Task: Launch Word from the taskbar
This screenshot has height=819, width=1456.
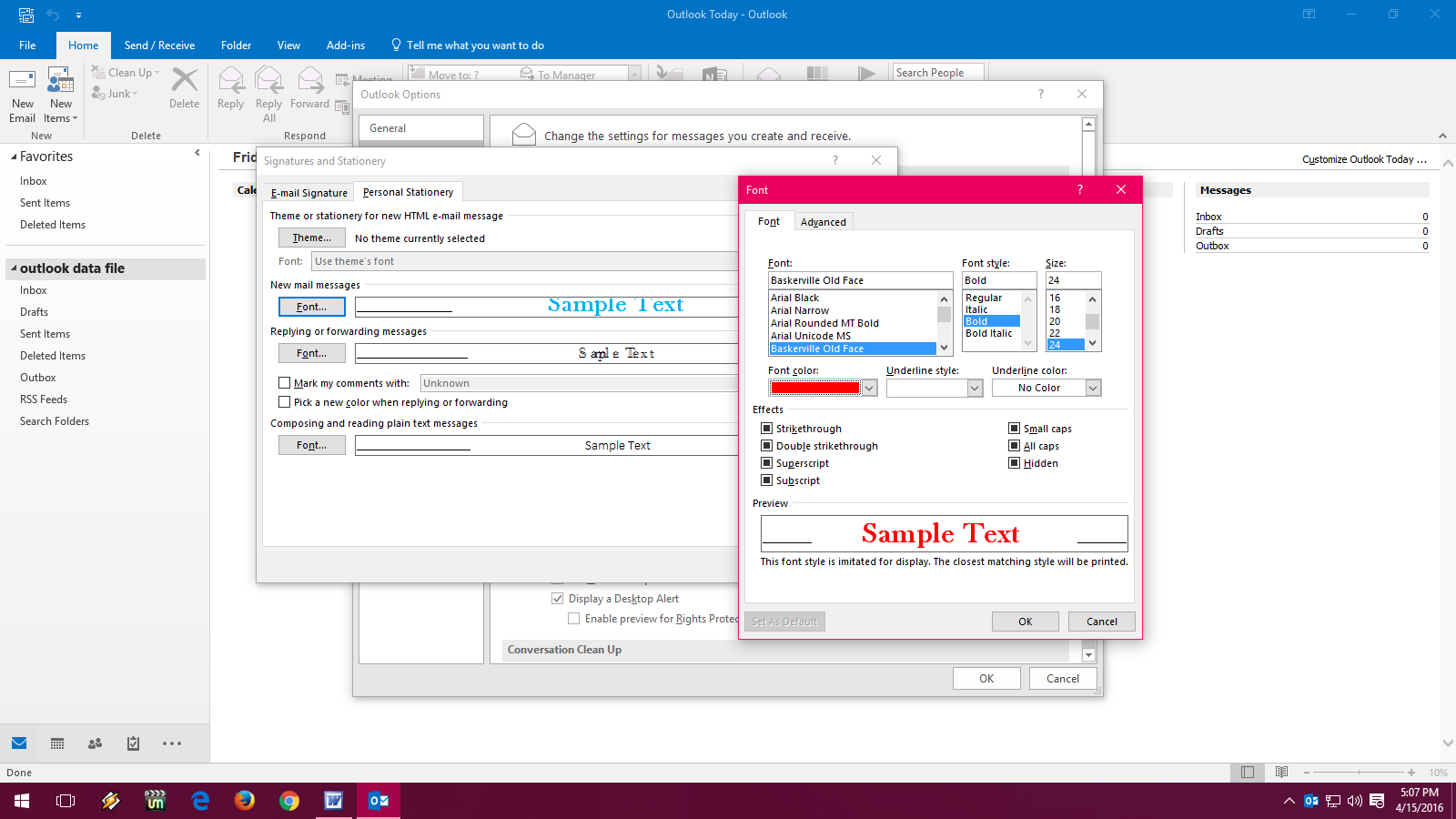Action: [333, 801]
